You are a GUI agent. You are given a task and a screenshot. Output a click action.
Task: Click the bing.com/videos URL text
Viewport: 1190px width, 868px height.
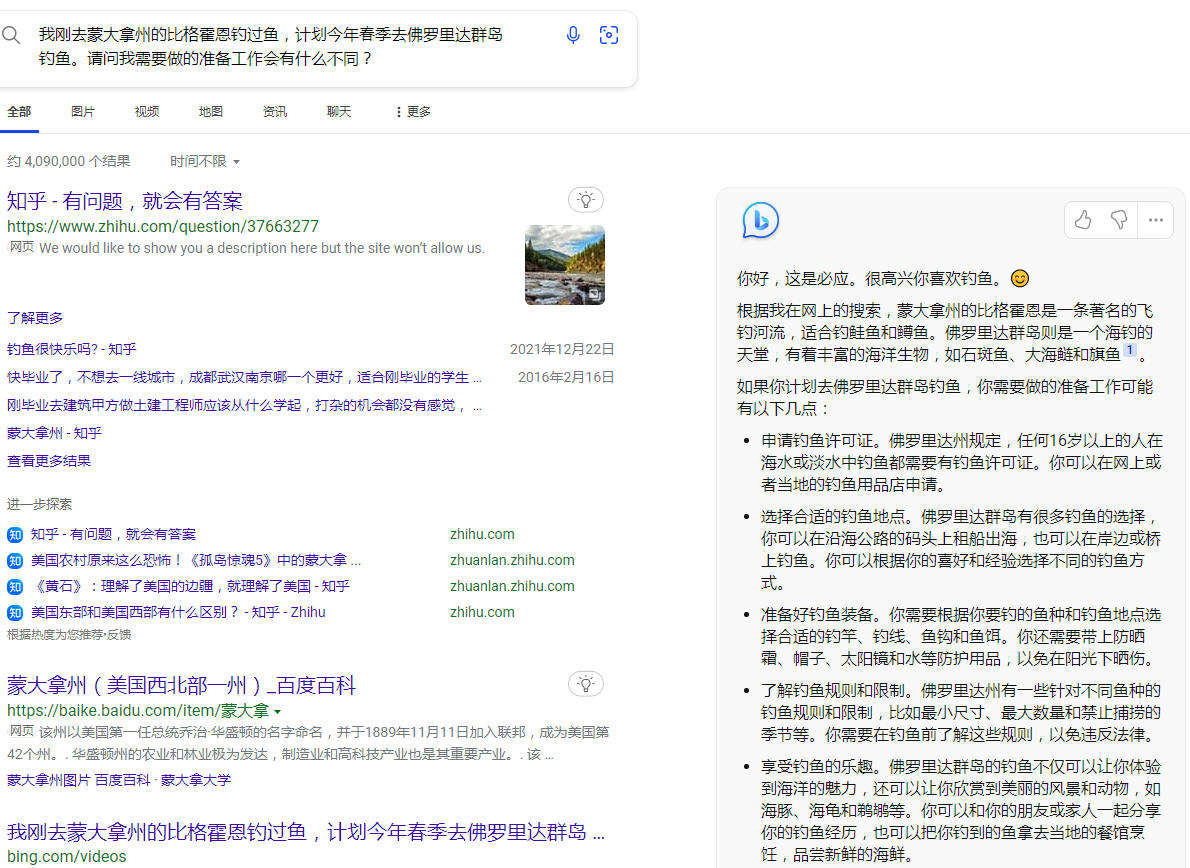67,857
